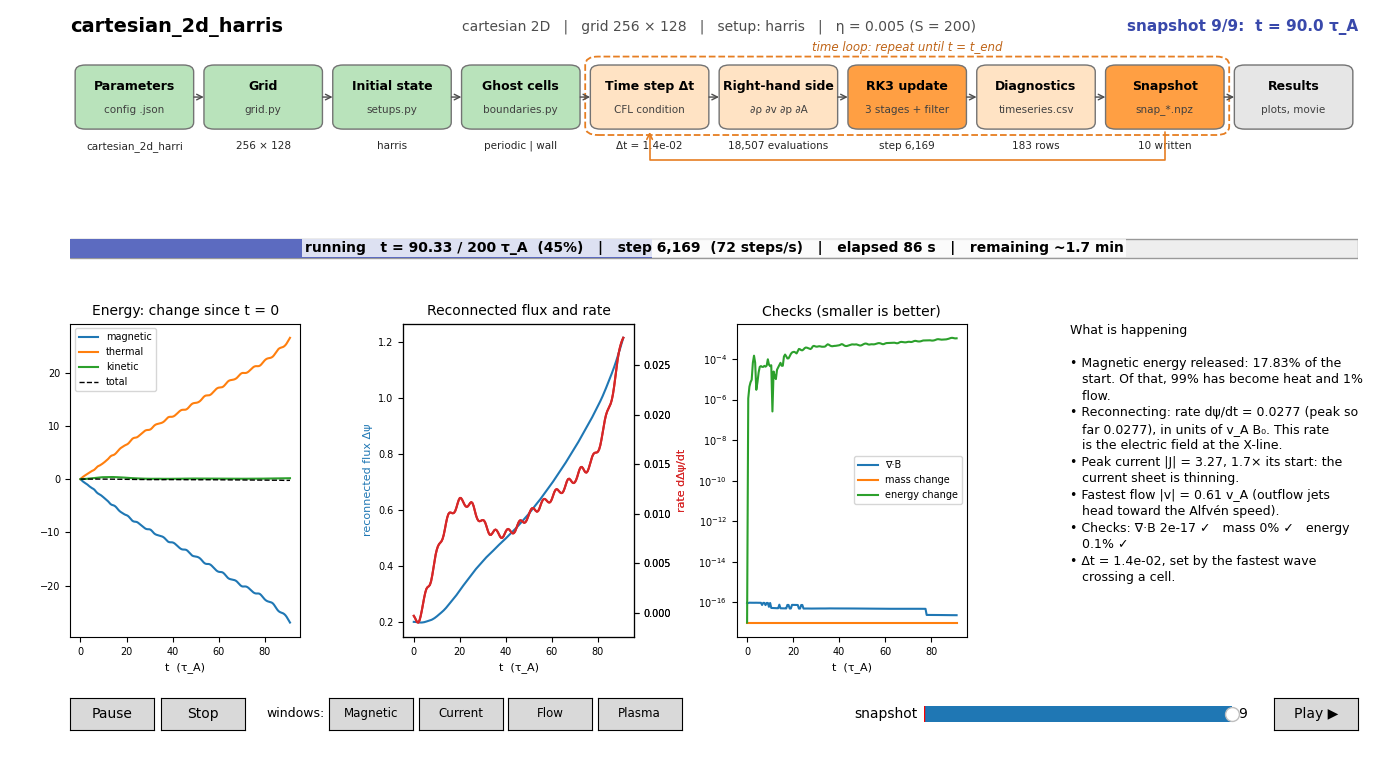Click the "256 × 128" value under Grid
Image resolution: width=1400 pixels, height=760 pixels.
(x=263, y=146)
